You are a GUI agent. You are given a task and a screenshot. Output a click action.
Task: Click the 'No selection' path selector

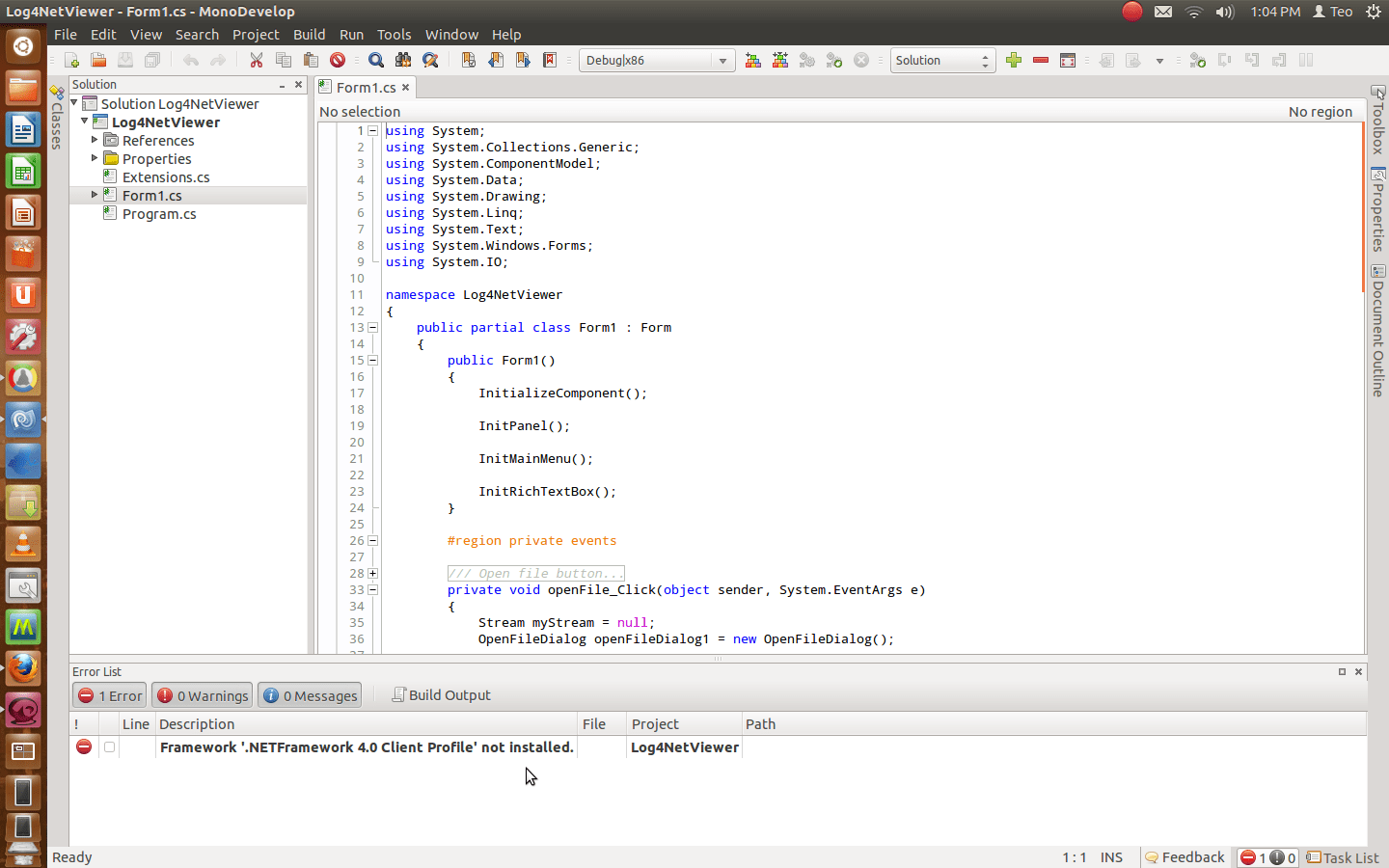(x=360, y=112)
